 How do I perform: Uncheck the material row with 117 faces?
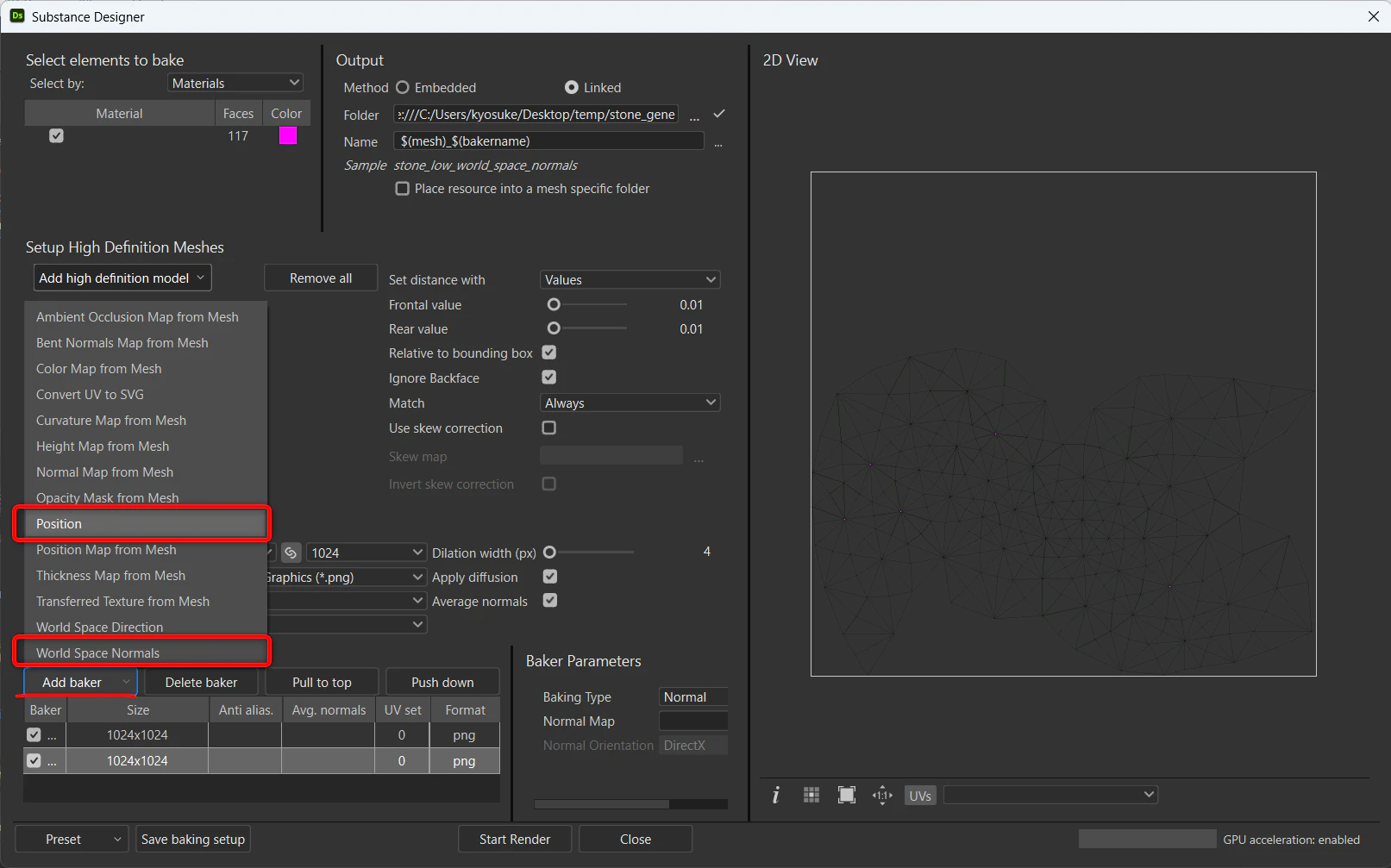pyautogui.click(x=57, y=136)
